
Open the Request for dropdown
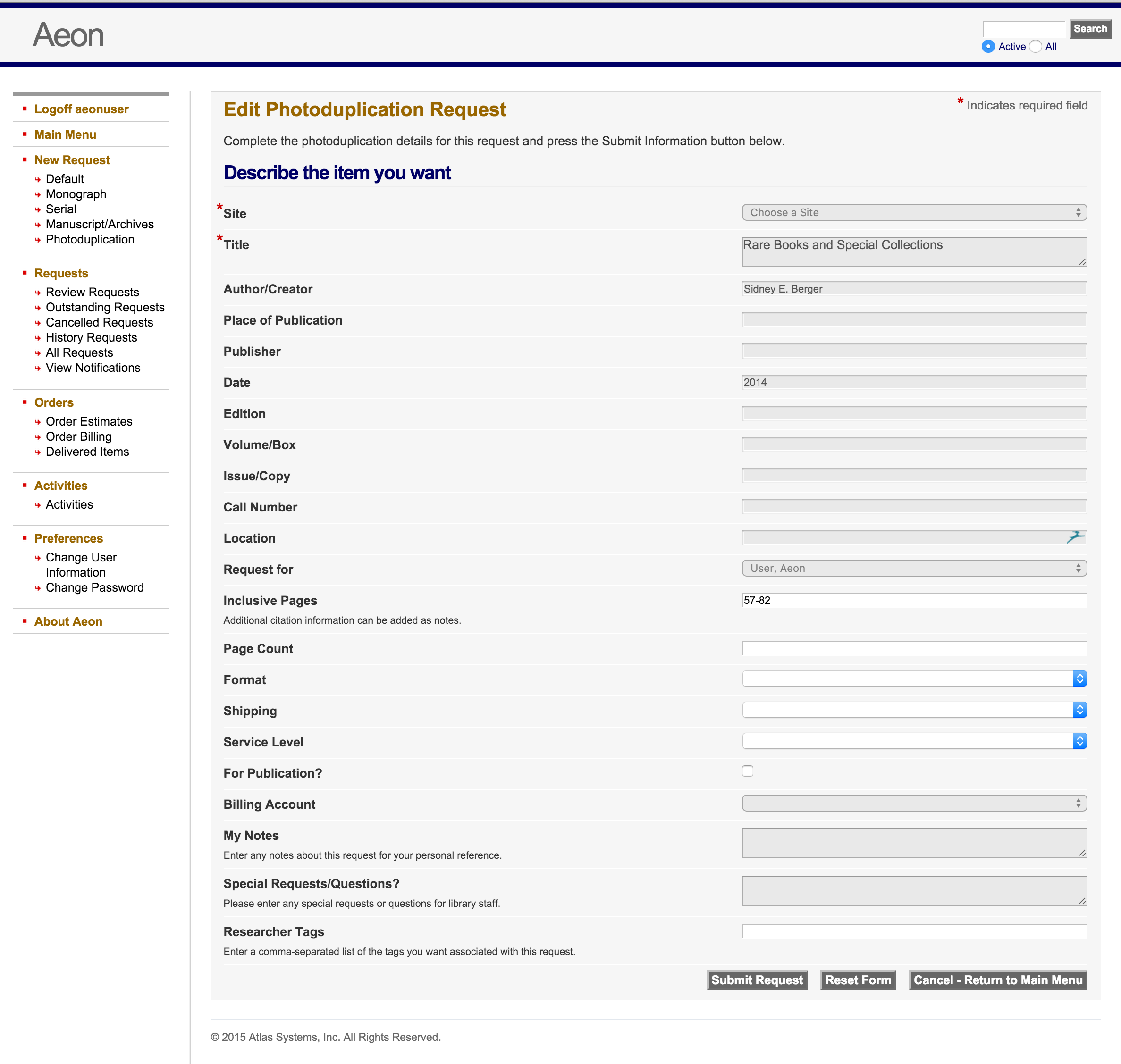tap(914, 568)
